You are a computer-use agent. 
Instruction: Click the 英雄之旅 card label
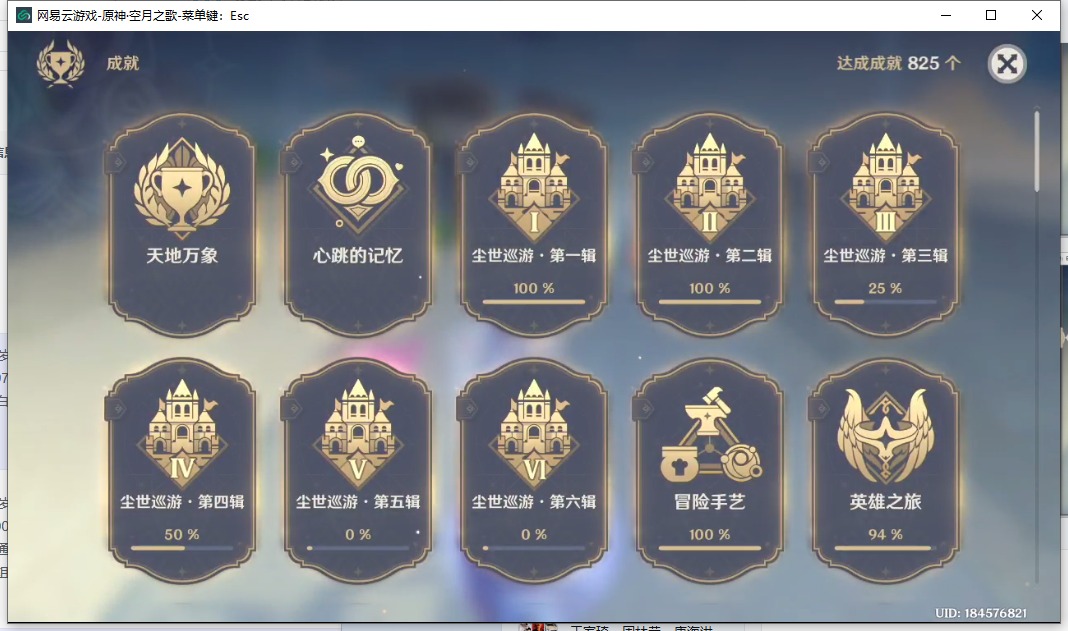click(885, 502)
